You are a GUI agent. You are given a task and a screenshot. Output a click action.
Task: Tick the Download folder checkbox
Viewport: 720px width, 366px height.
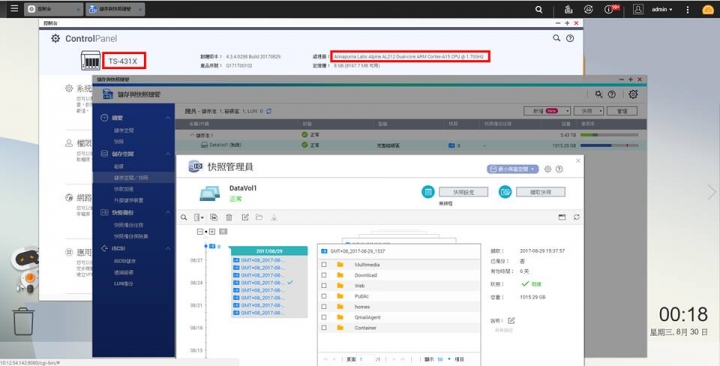324,275
